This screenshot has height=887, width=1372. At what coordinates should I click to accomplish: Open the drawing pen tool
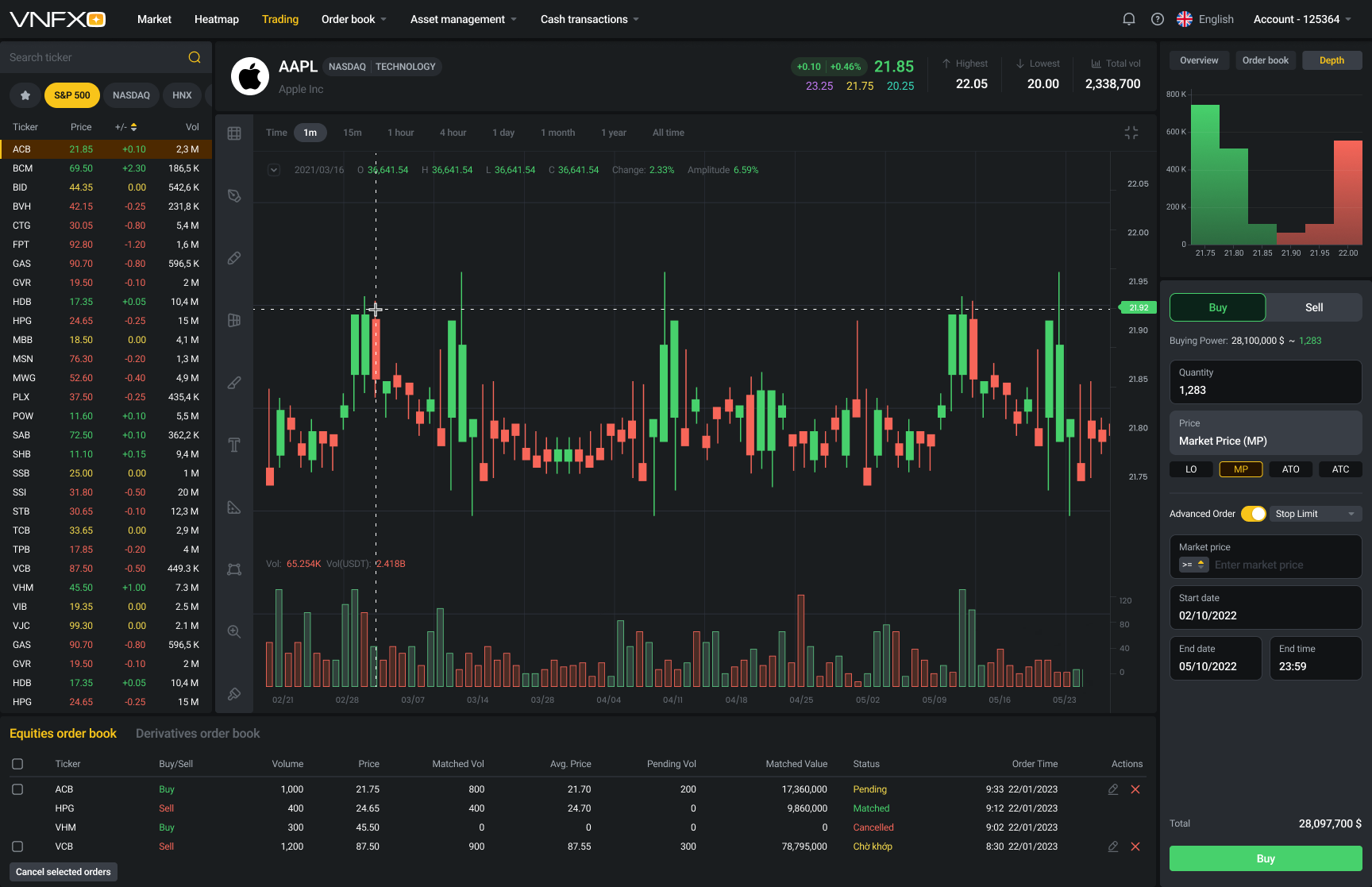(x=234, y=195)
